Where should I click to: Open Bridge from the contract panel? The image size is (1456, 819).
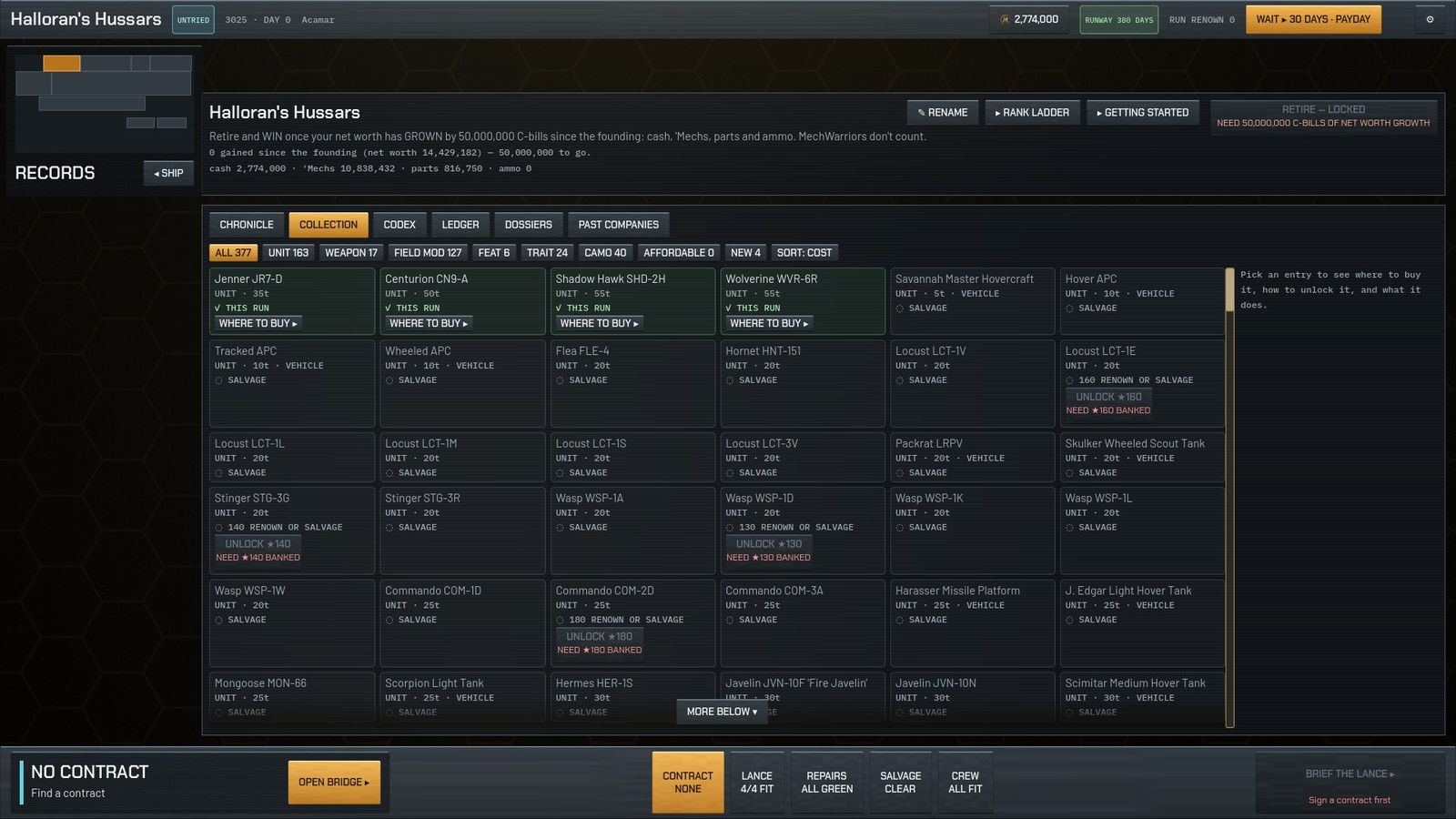coord(334,783)
